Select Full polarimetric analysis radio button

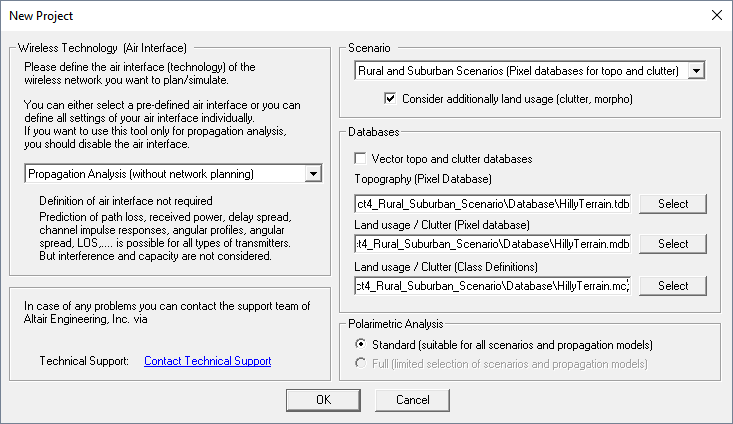tap(361, 363)
